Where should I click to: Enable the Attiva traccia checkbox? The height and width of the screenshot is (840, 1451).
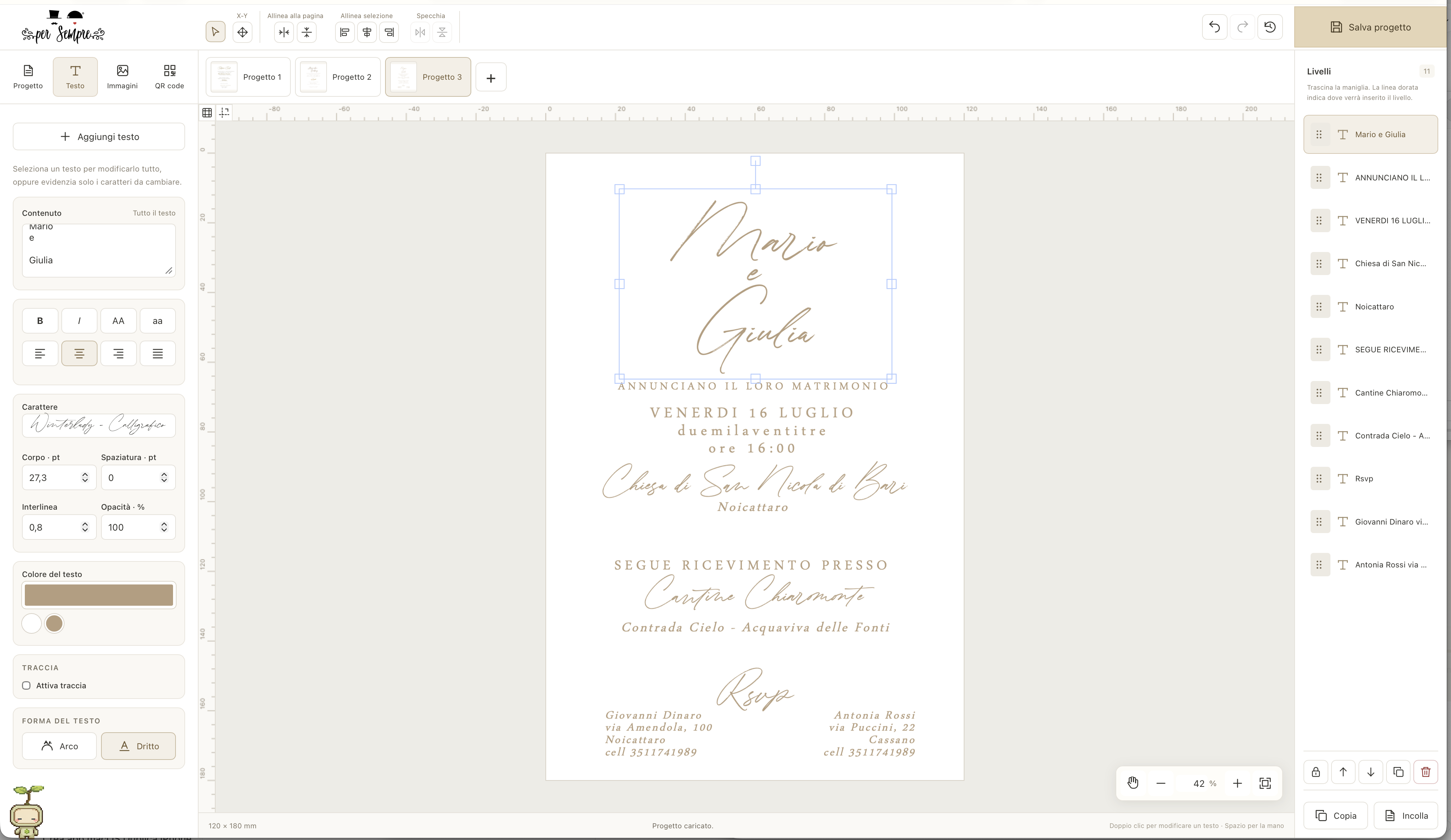27,685
